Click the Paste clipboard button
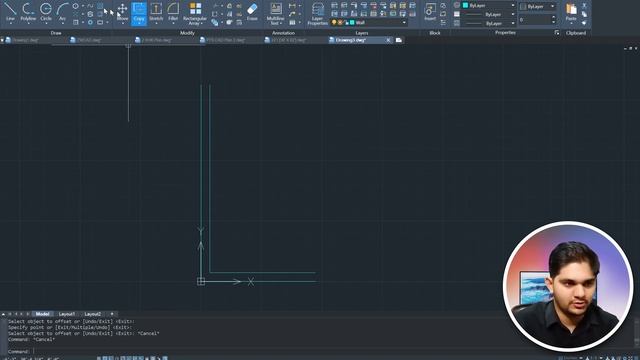Image resolution: width=640 pixels, height=360 pixels. (x=571, y=11)
